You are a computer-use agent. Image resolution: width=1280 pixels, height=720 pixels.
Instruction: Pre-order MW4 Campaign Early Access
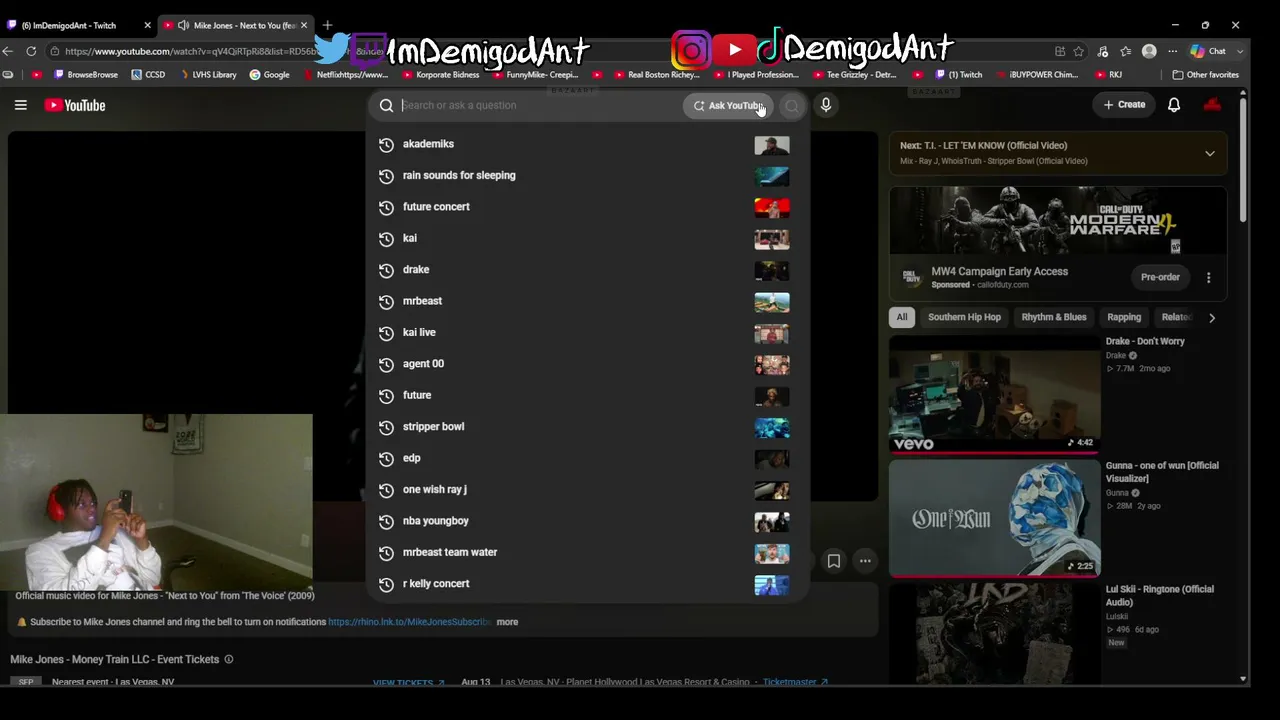click(x=1160, y=277)
